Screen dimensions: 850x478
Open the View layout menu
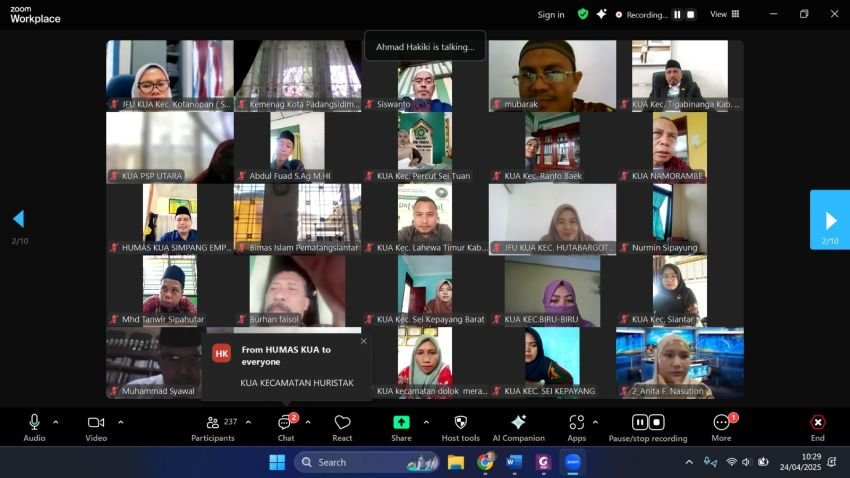(725, 14)
